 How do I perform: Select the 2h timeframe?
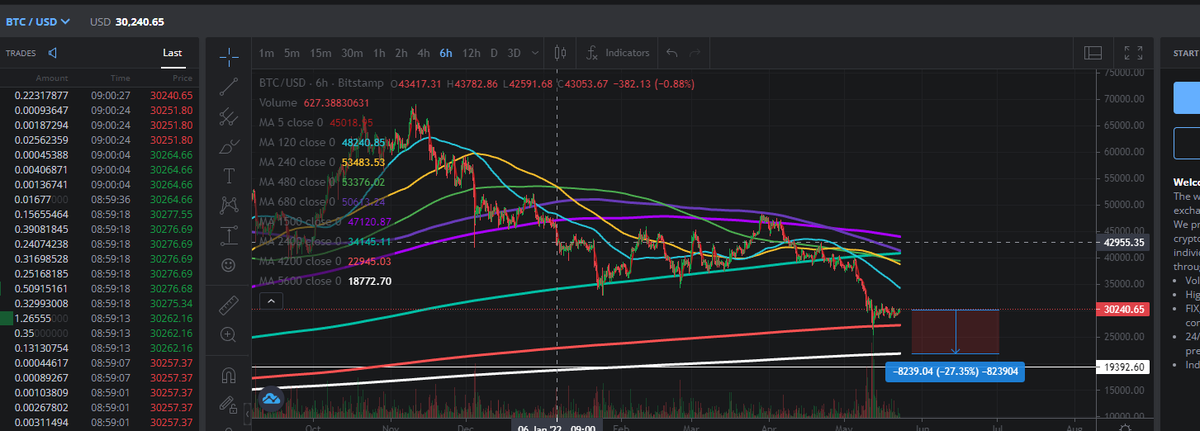click(x=401, y=53)
